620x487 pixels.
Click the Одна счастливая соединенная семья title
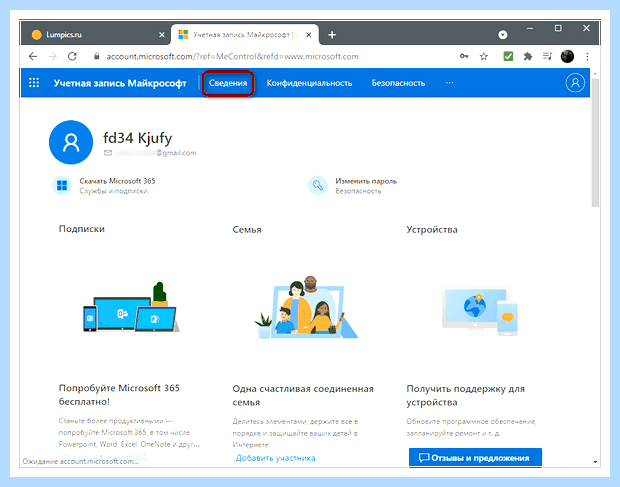coord(303,395)
